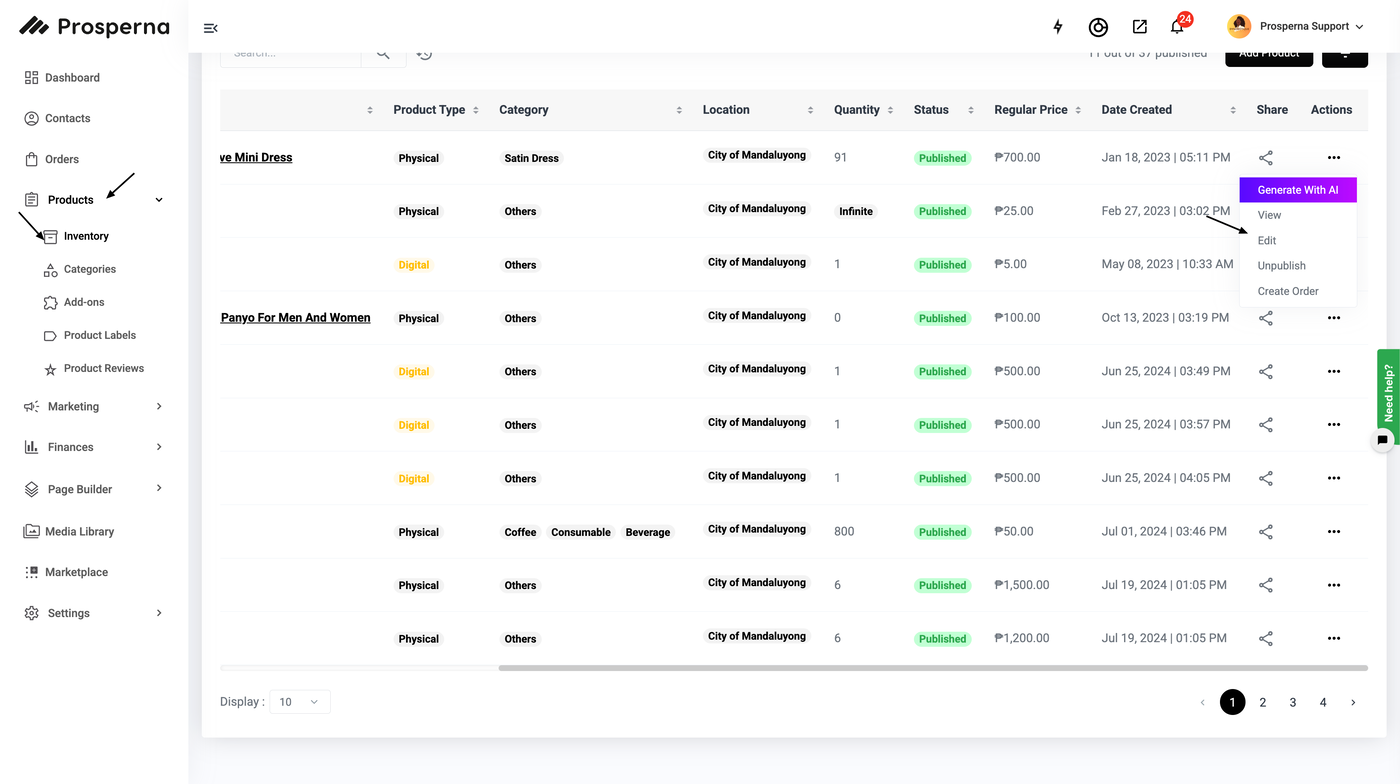The image size is (1400, 784).
Task: Click share icon for Panyo For Men And Women
Action: pos(1266,318)
